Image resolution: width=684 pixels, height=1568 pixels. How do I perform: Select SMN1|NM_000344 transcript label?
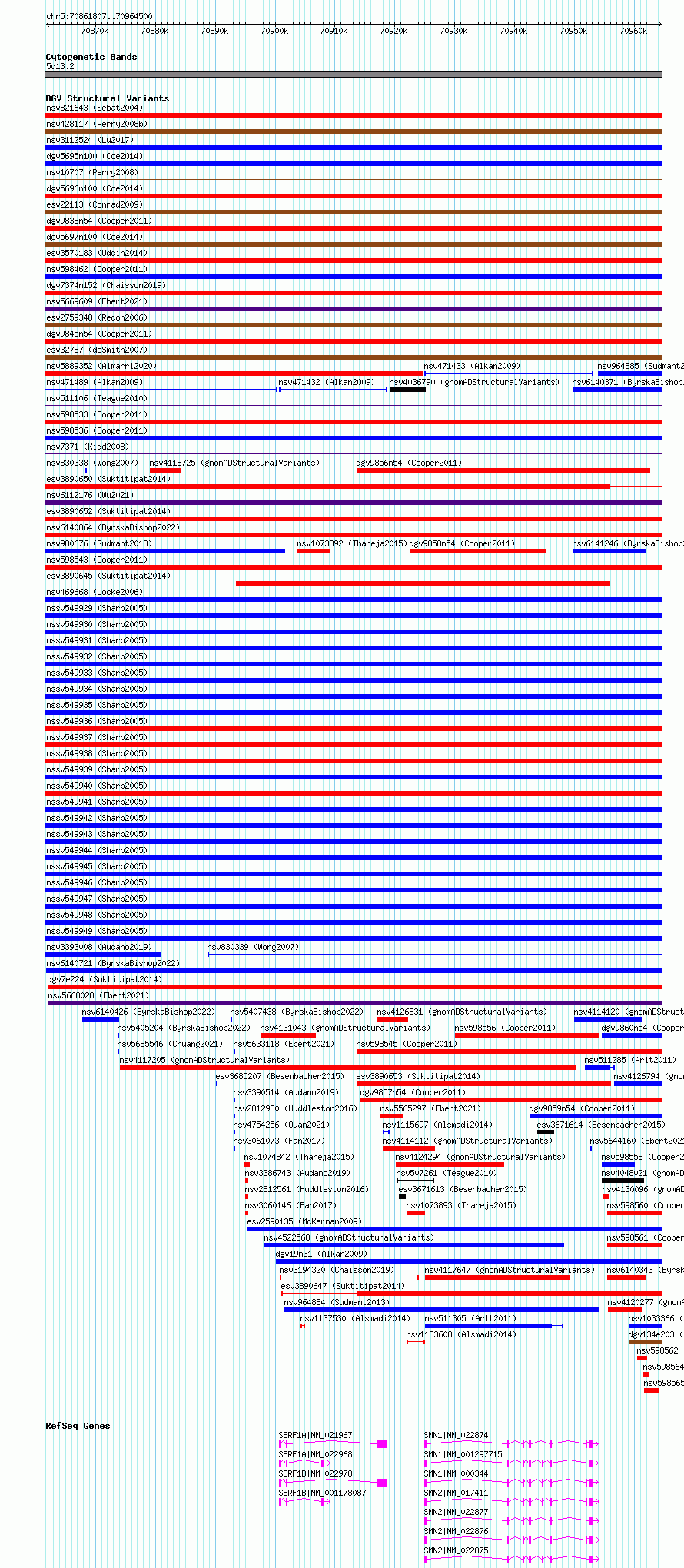(x=457, y=1473)
